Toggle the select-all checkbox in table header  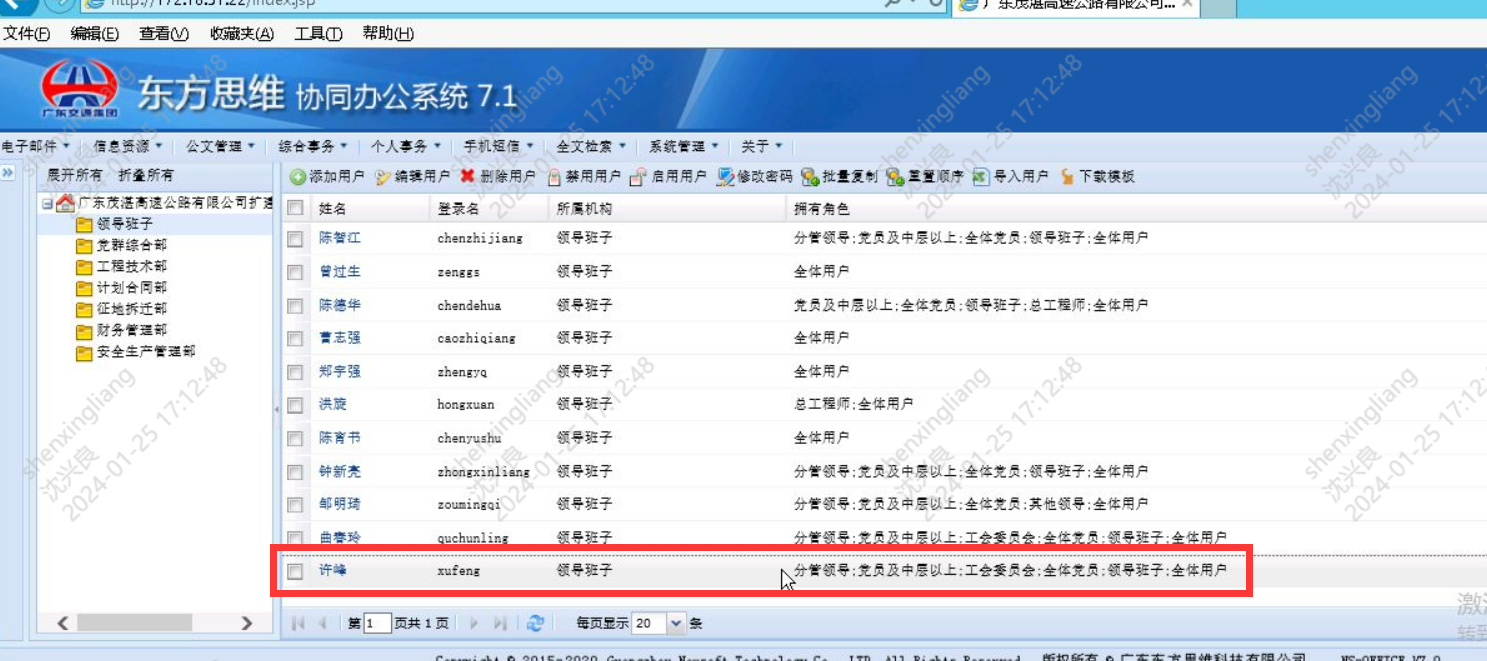(x=295, y=208)
